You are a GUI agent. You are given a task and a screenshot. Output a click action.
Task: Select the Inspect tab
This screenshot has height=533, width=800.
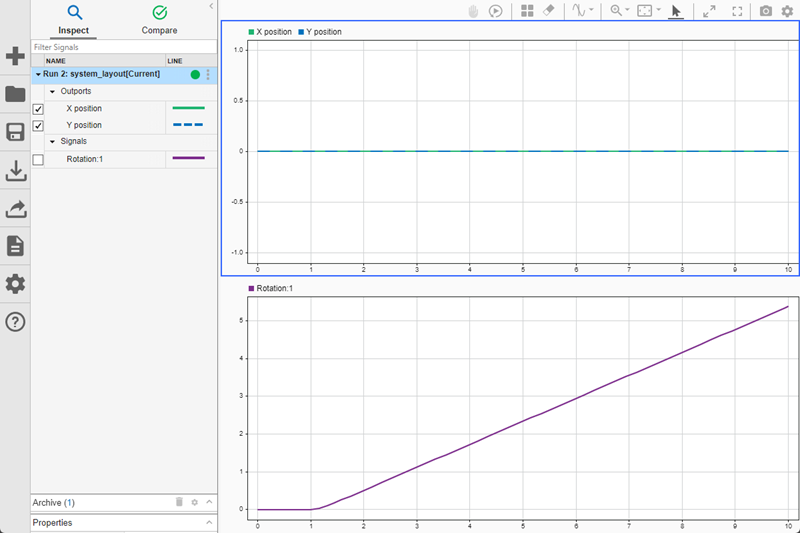coord(73,19)
